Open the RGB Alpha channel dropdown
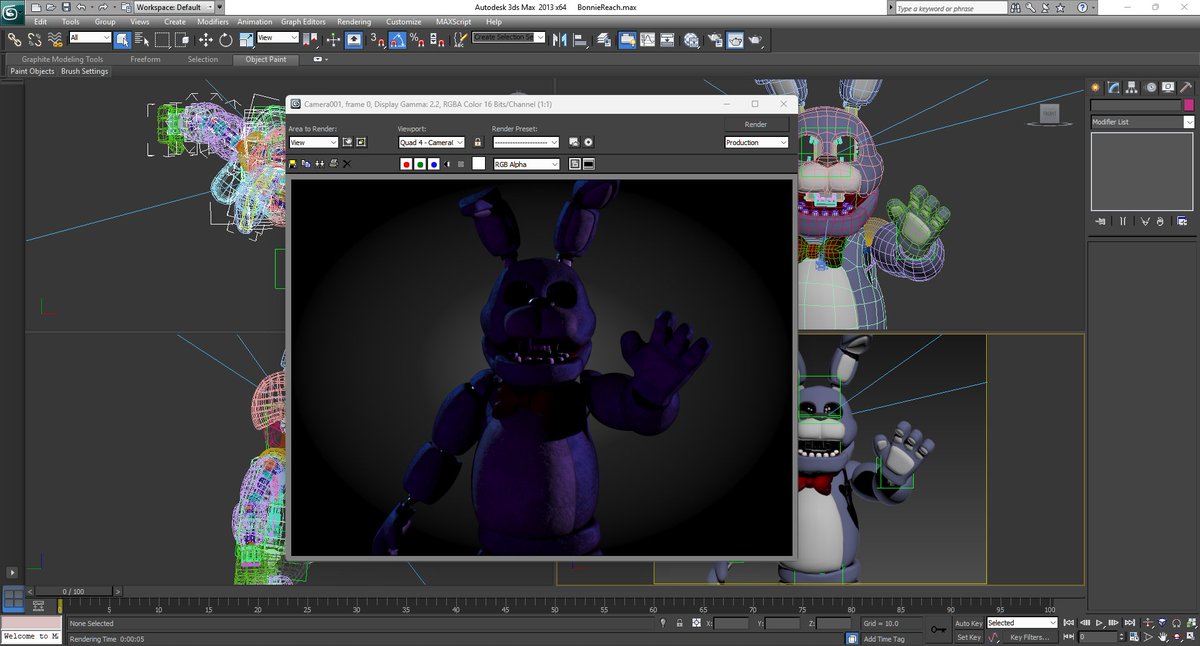 (x=526, y=164)
